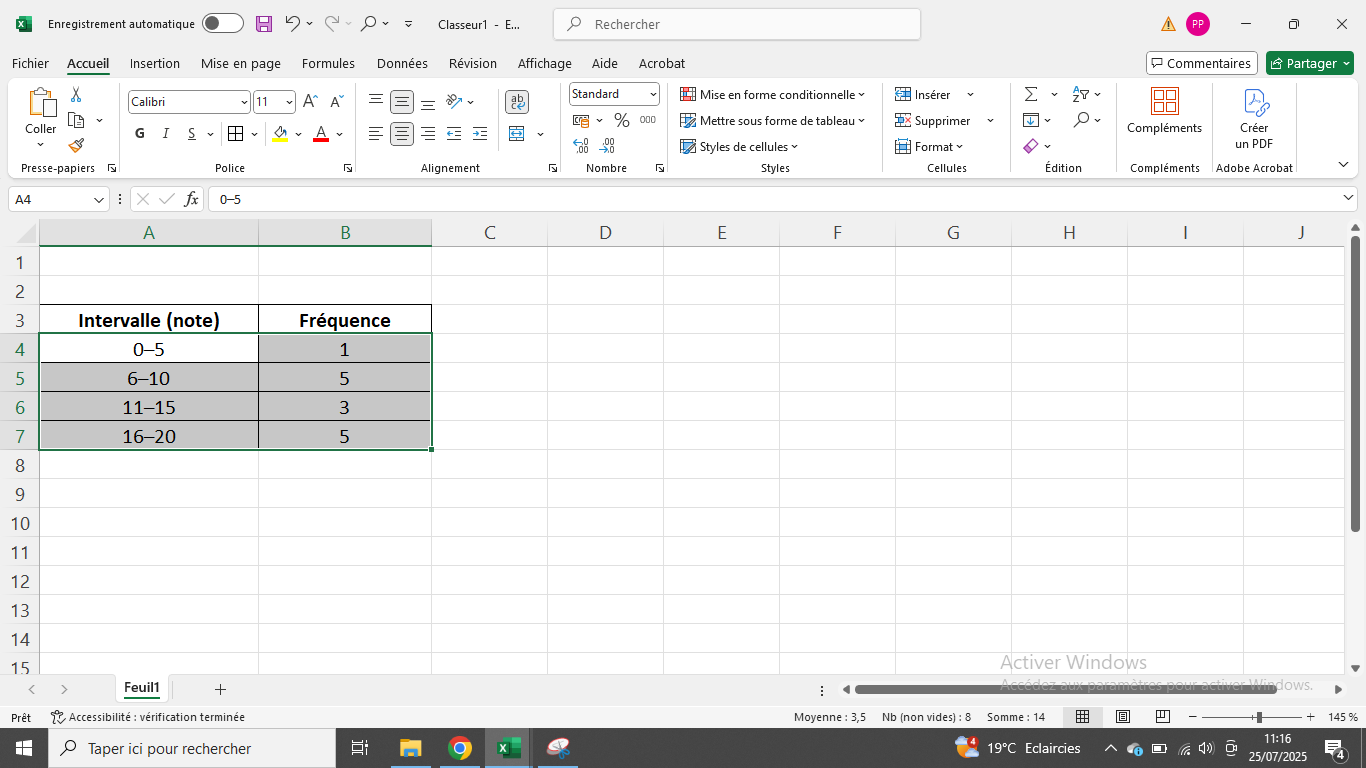Click the Créer un PDF icon
Screen dimensions: 1366x768
(1254, 102)
